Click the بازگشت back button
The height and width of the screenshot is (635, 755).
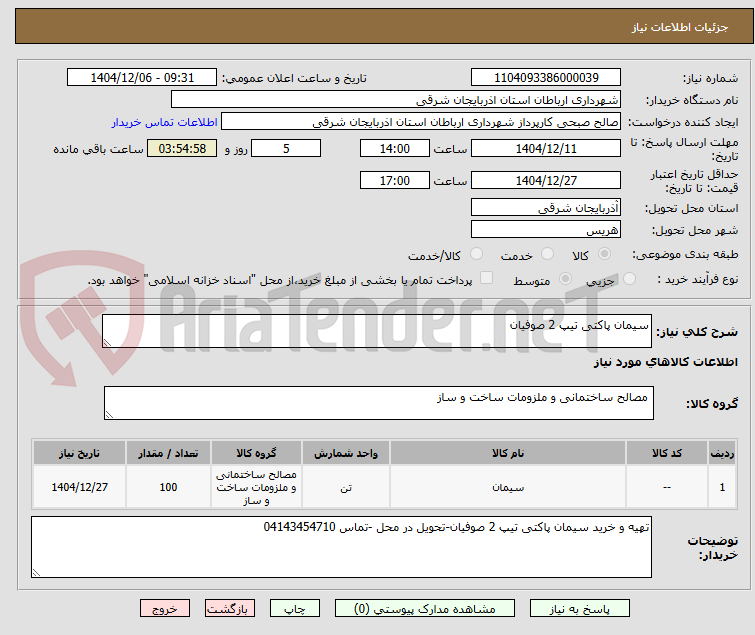pos(230,609)
